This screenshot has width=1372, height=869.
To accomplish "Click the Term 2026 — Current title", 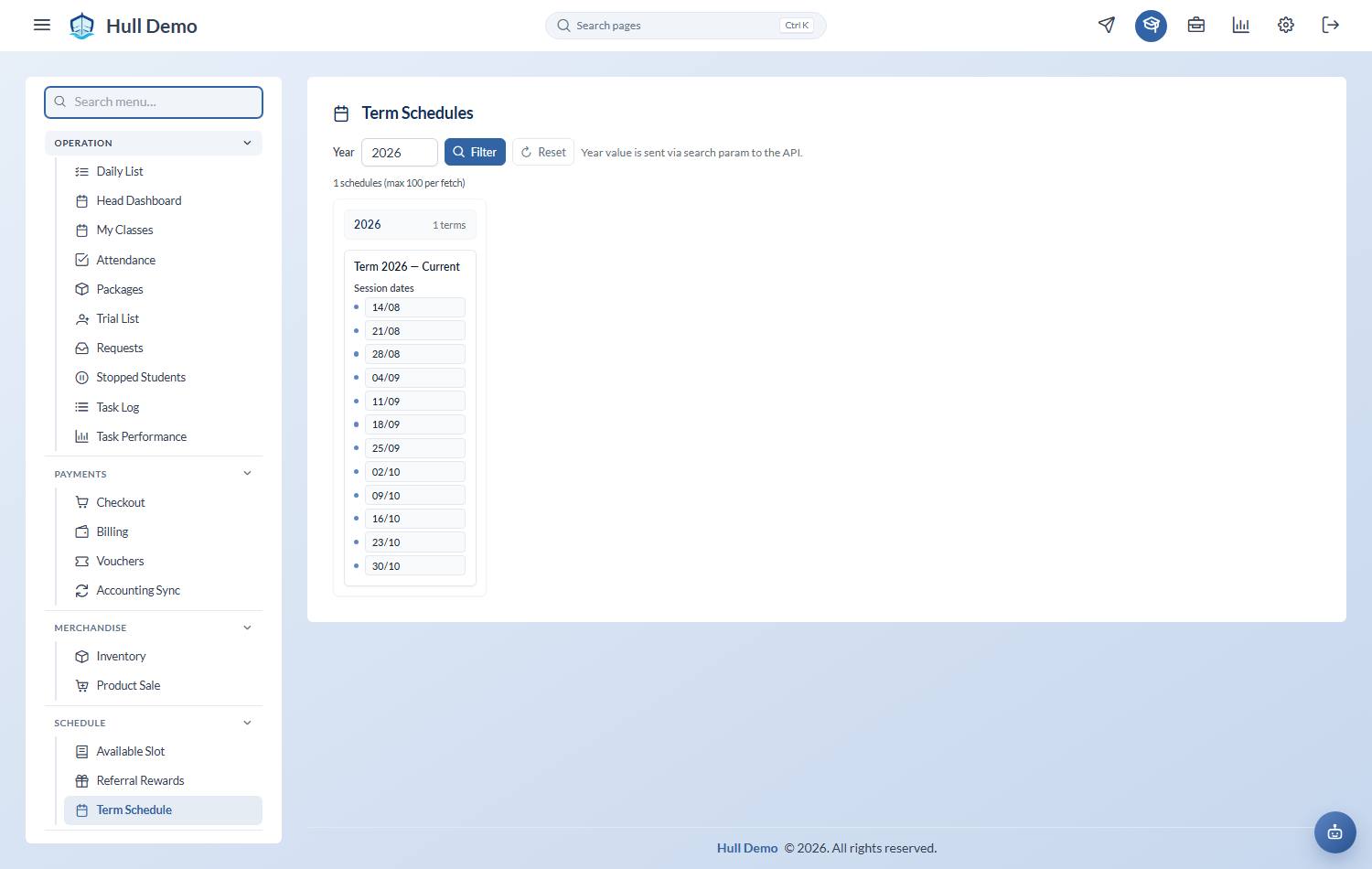I will [x=407, y=266].
